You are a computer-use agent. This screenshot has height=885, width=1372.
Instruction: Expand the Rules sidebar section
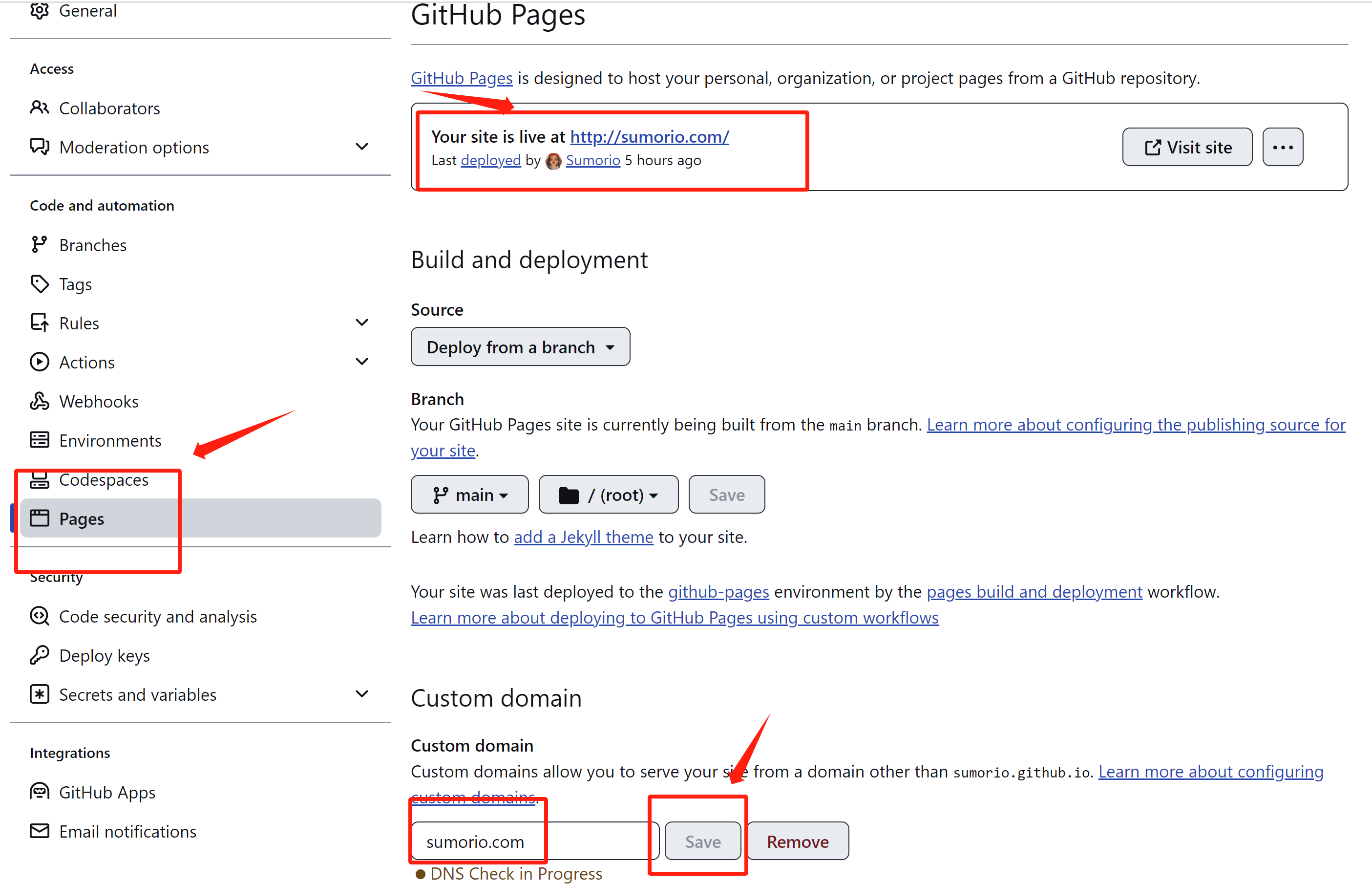pyautogui.click(x=361, y=323)
